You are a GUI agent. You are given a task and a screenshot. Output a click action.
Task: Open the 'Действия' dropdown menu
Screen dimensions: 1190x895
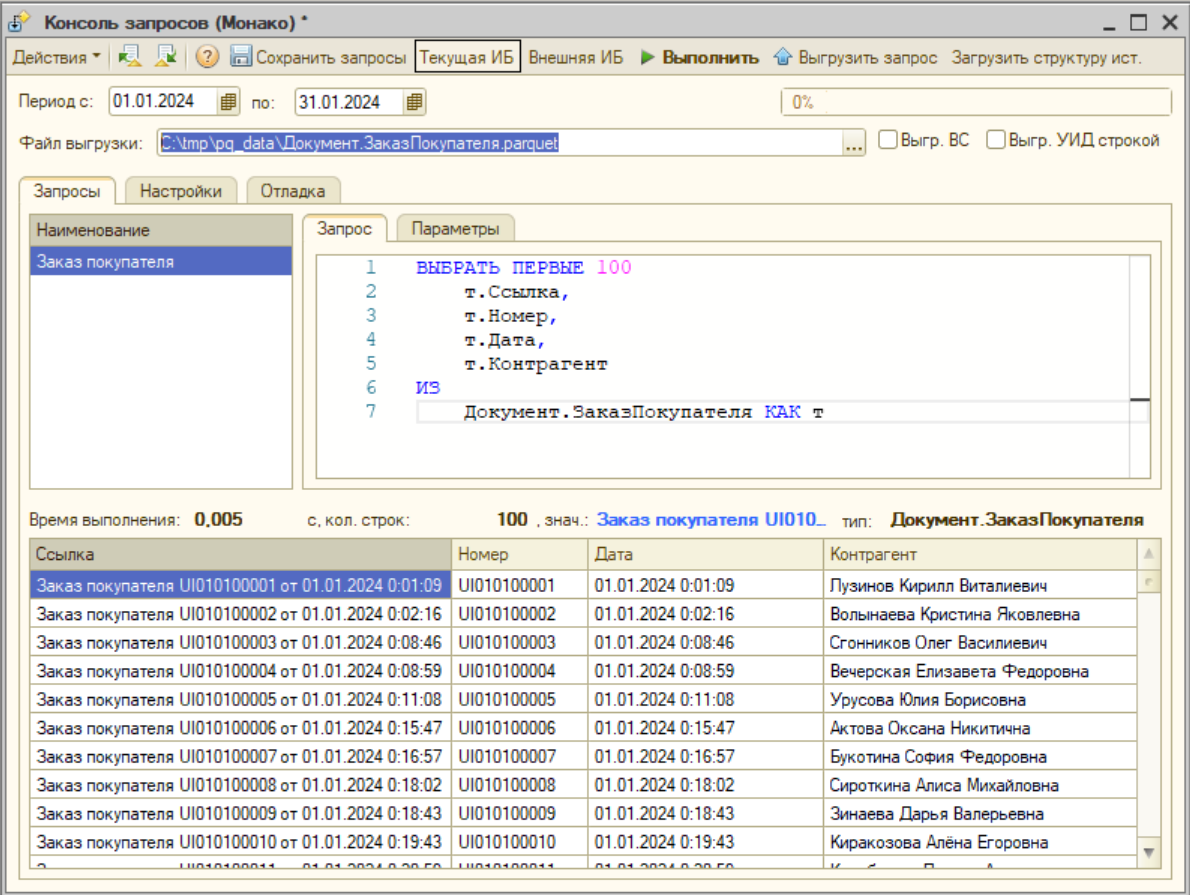point(56,57)
